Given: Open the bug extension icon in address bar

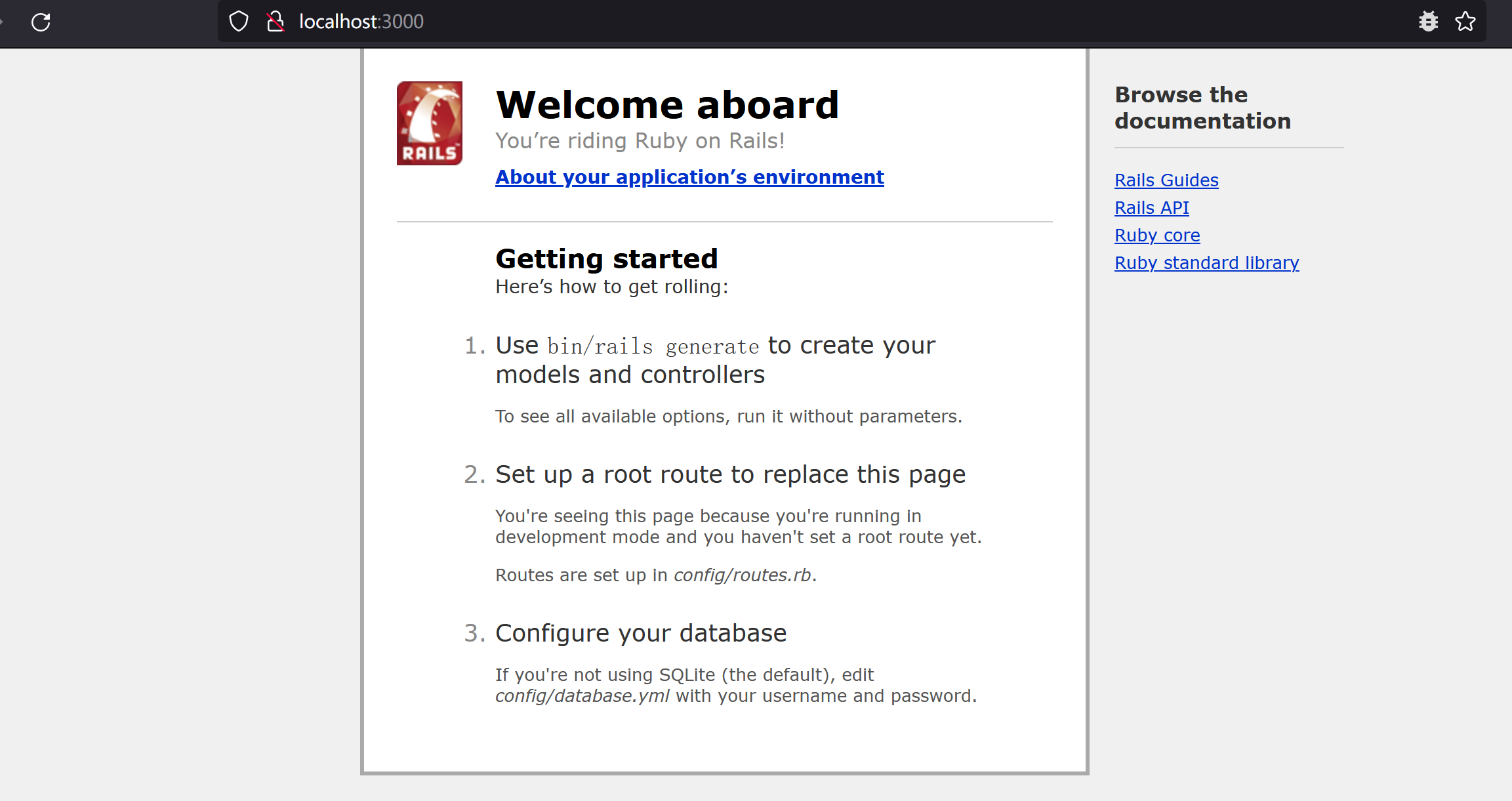Looking at the screenshot, I should click(1428, 22).
